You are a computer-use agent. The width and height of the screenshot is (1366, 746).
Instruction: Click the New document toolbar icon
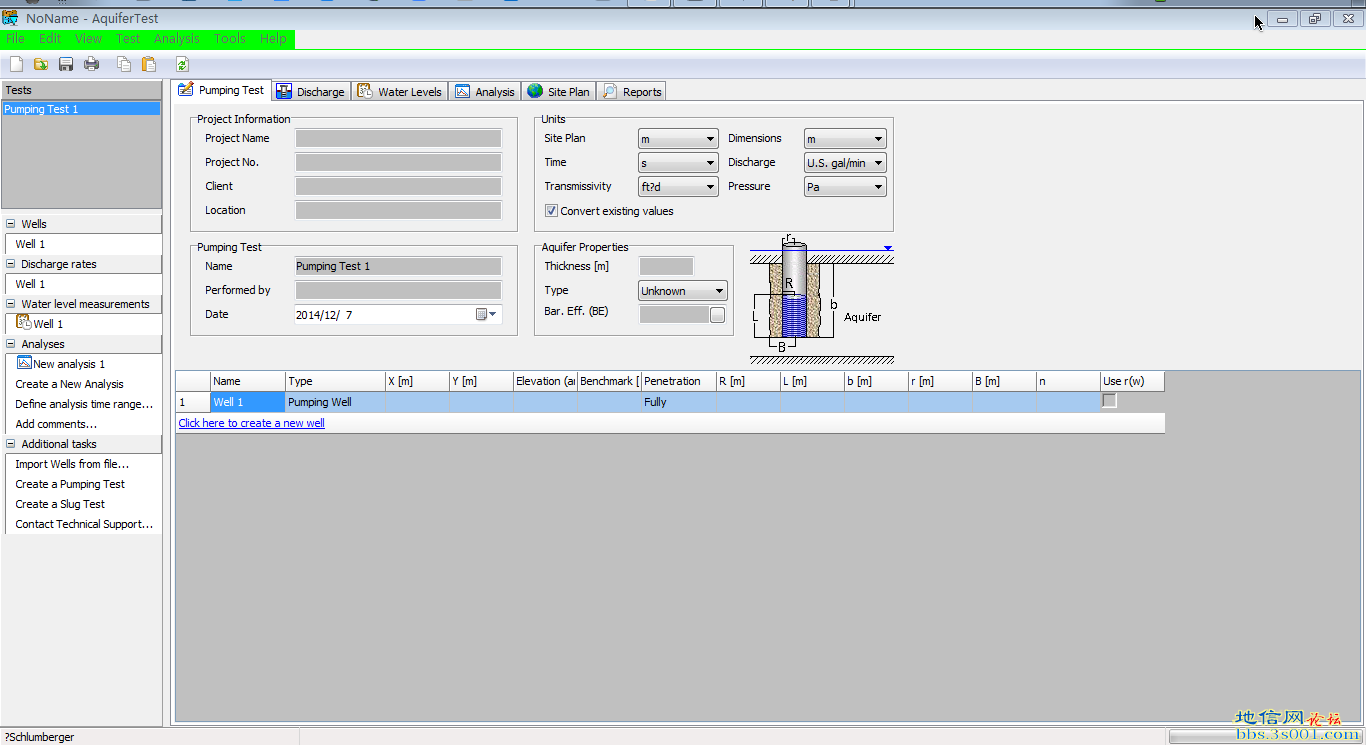(17, 64)
